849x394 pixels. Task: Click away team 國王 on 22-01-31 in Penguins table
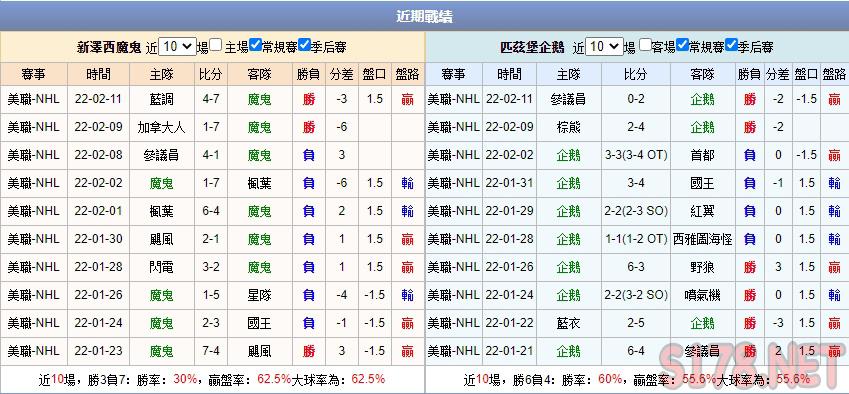tap(703, 183)
